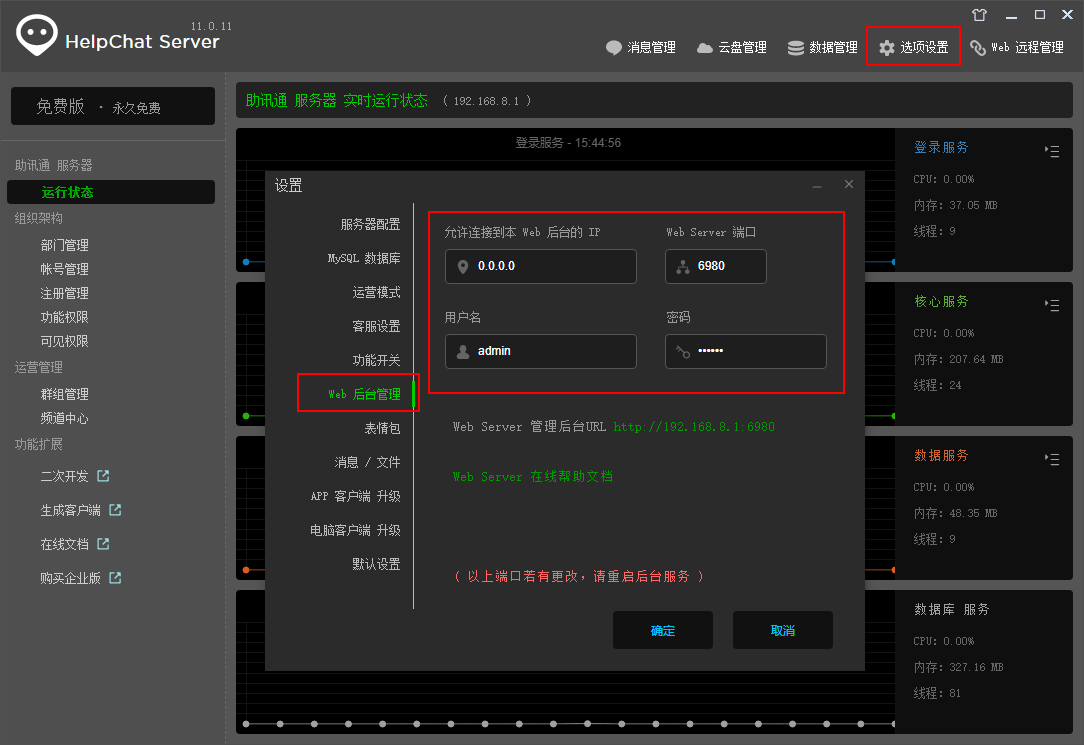Select Web 后台管理 settings tab
Screen dimensions: 1084x745
coord(364,394)
